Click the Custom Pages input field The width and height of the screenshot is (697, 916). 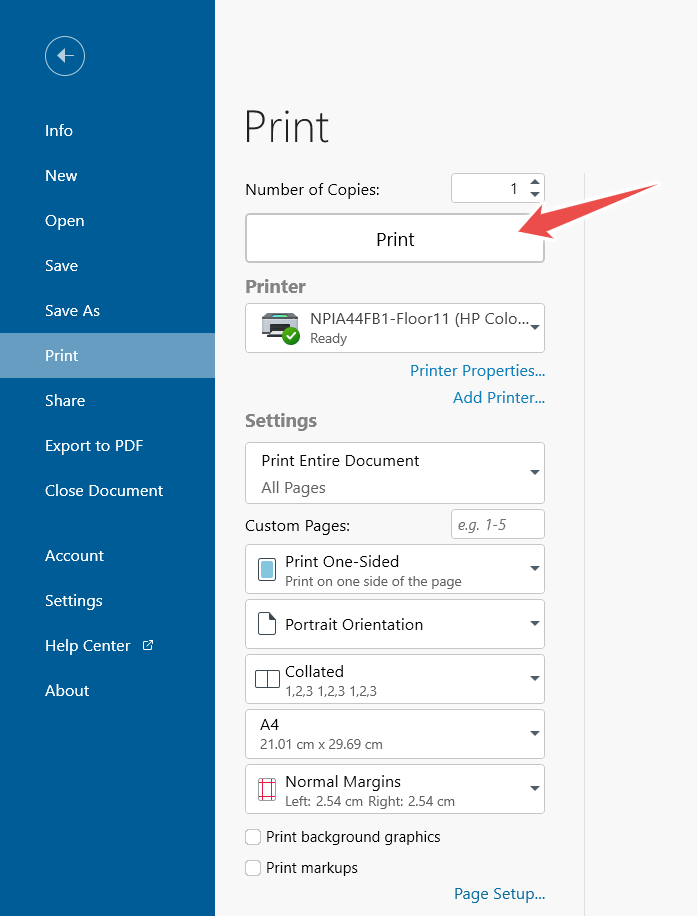[x=497, y=525]
